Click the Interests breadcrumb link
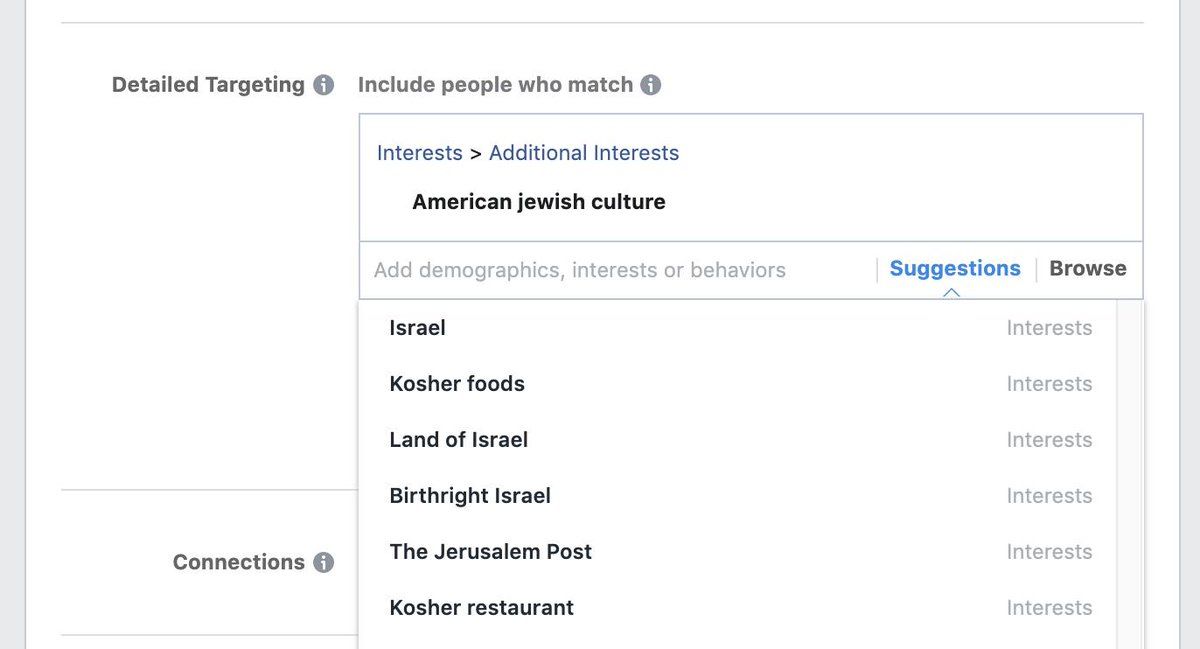 click(x=420, y=153)
